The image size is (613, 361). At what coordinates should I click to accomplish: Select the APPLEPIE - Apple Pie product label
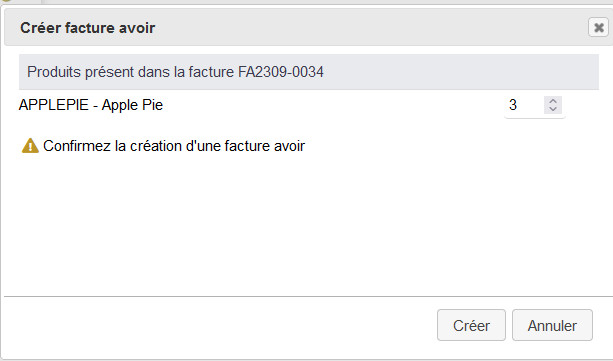[x=91, y=105]
